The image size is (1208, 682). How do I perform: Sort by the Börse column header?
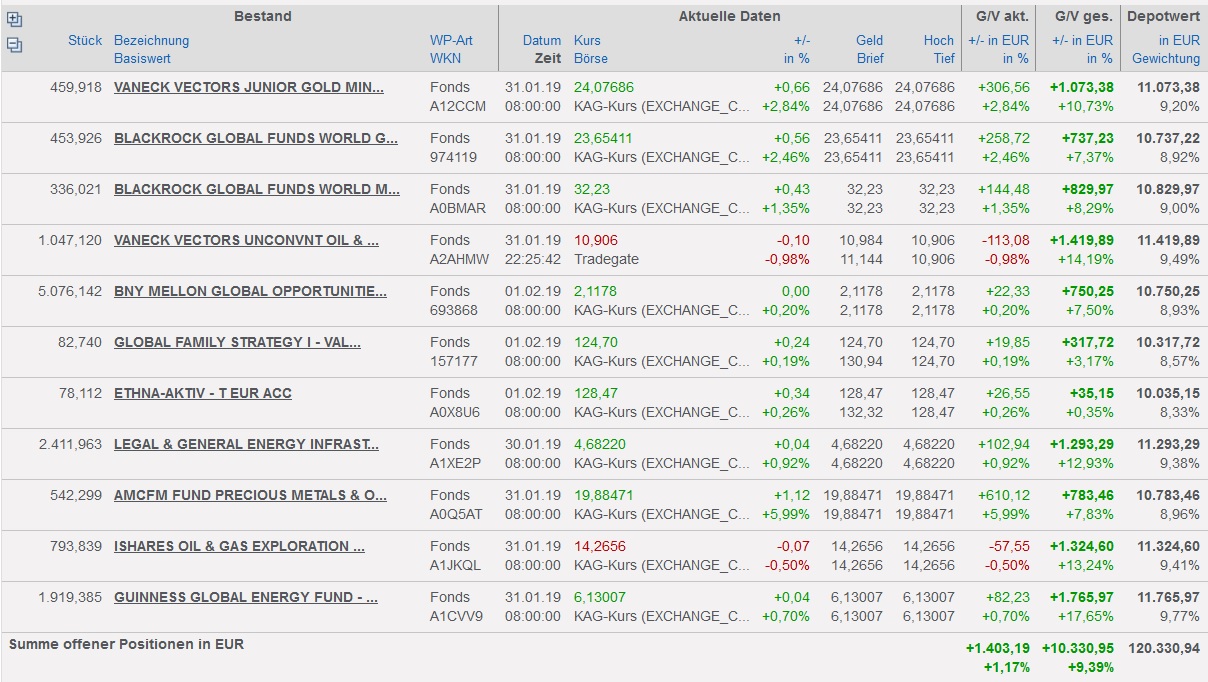pos(591,59)
